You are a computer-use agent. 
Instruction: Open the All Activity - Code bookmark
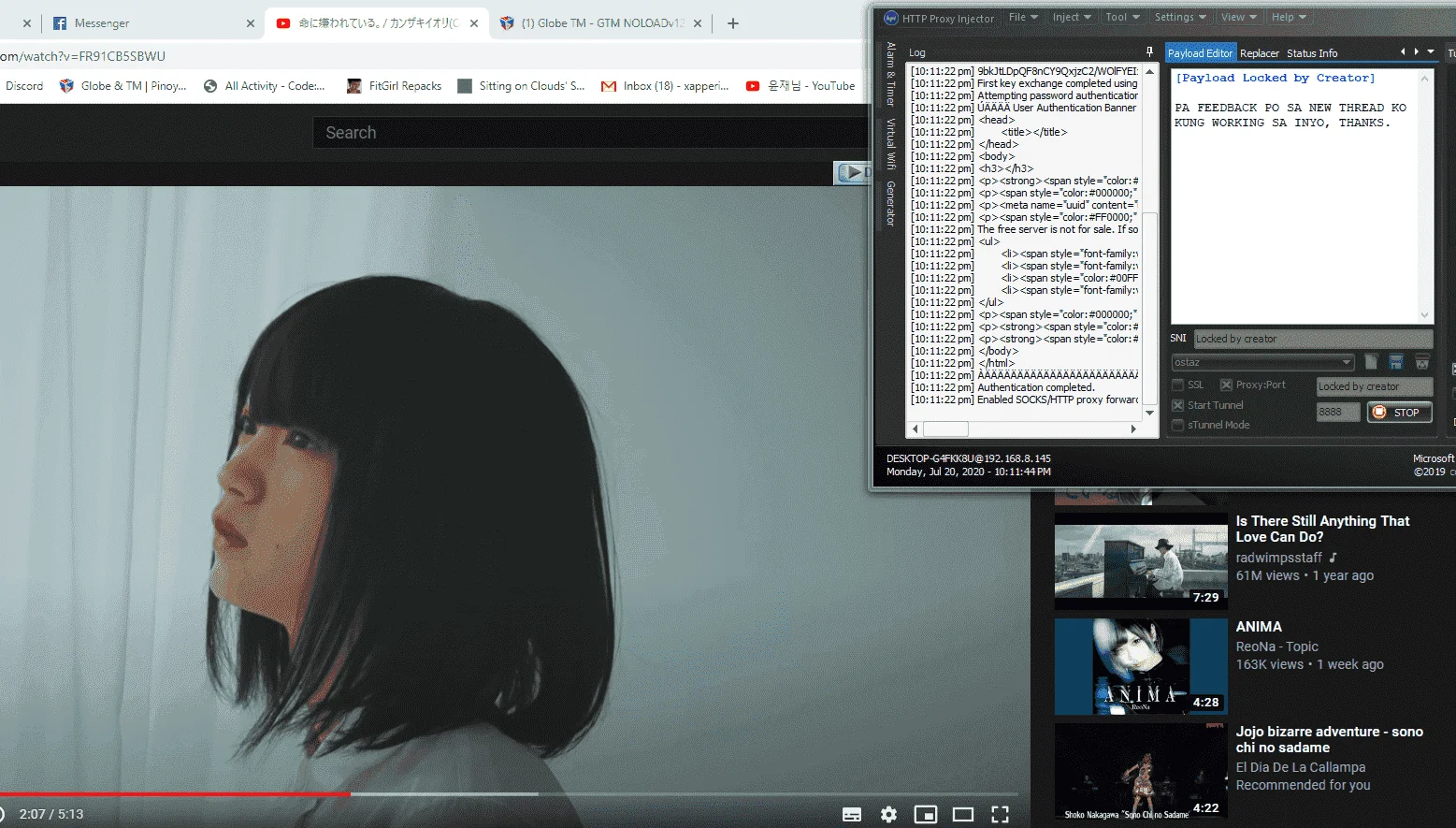(x=265, y=86)
